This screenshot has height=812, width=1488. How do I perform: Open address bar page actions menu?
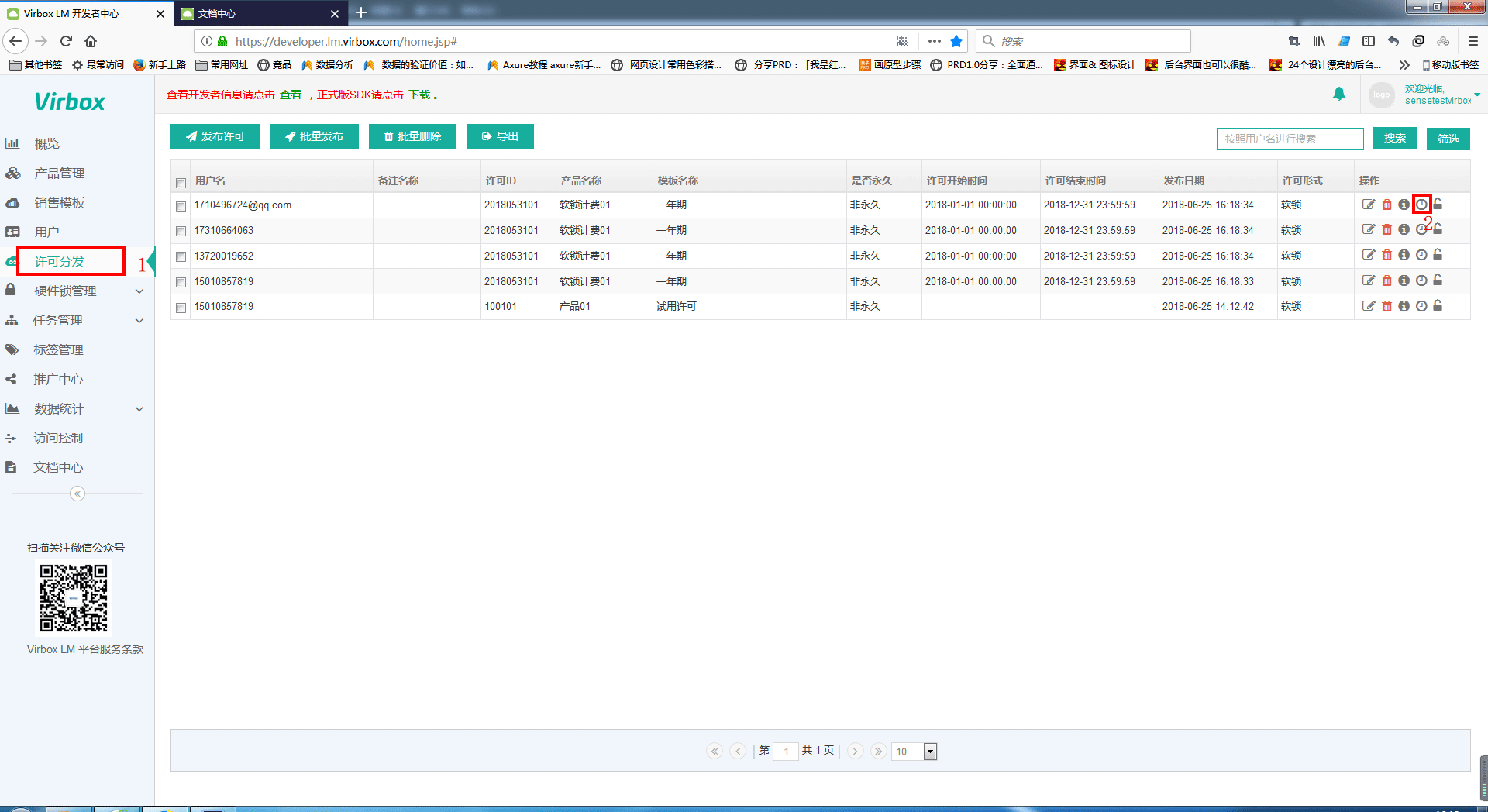tap(934, 41)
